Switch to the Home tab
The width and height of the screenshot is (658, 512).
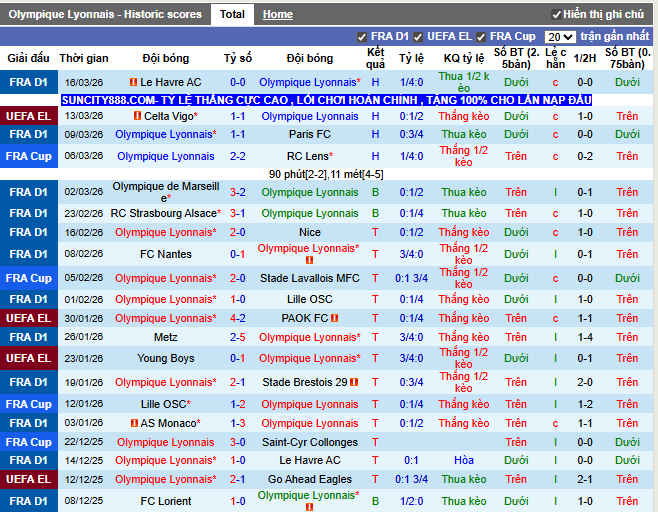(278, 14)
